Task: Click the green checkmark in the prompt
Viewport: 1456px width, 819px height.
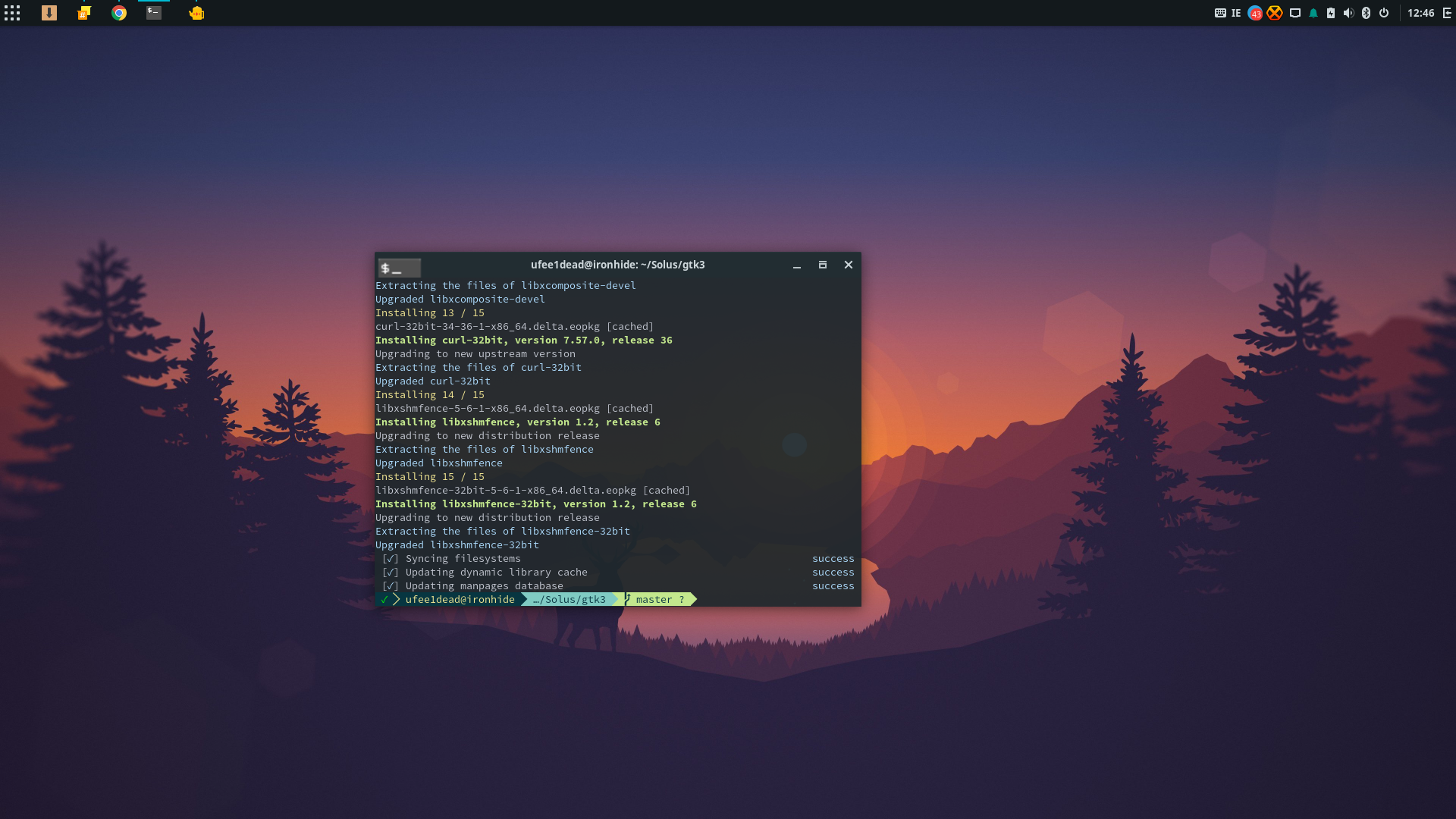Action: [x=384, y=599]
